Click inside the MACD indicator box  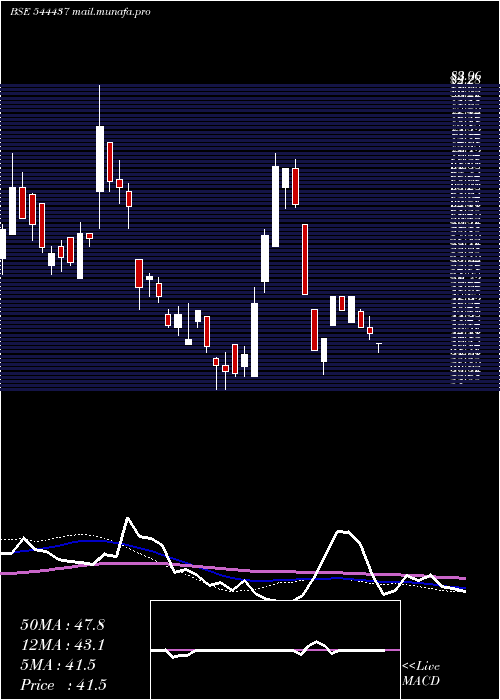click(275, 650)
